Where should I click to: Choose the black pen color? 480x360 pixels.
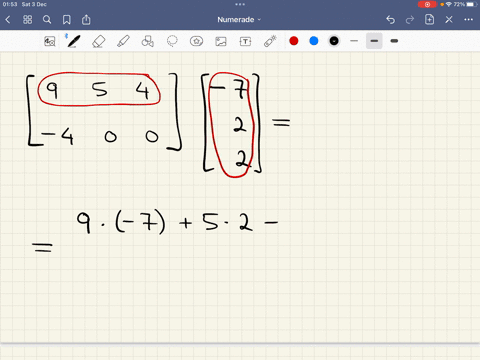tap(334, 41)
